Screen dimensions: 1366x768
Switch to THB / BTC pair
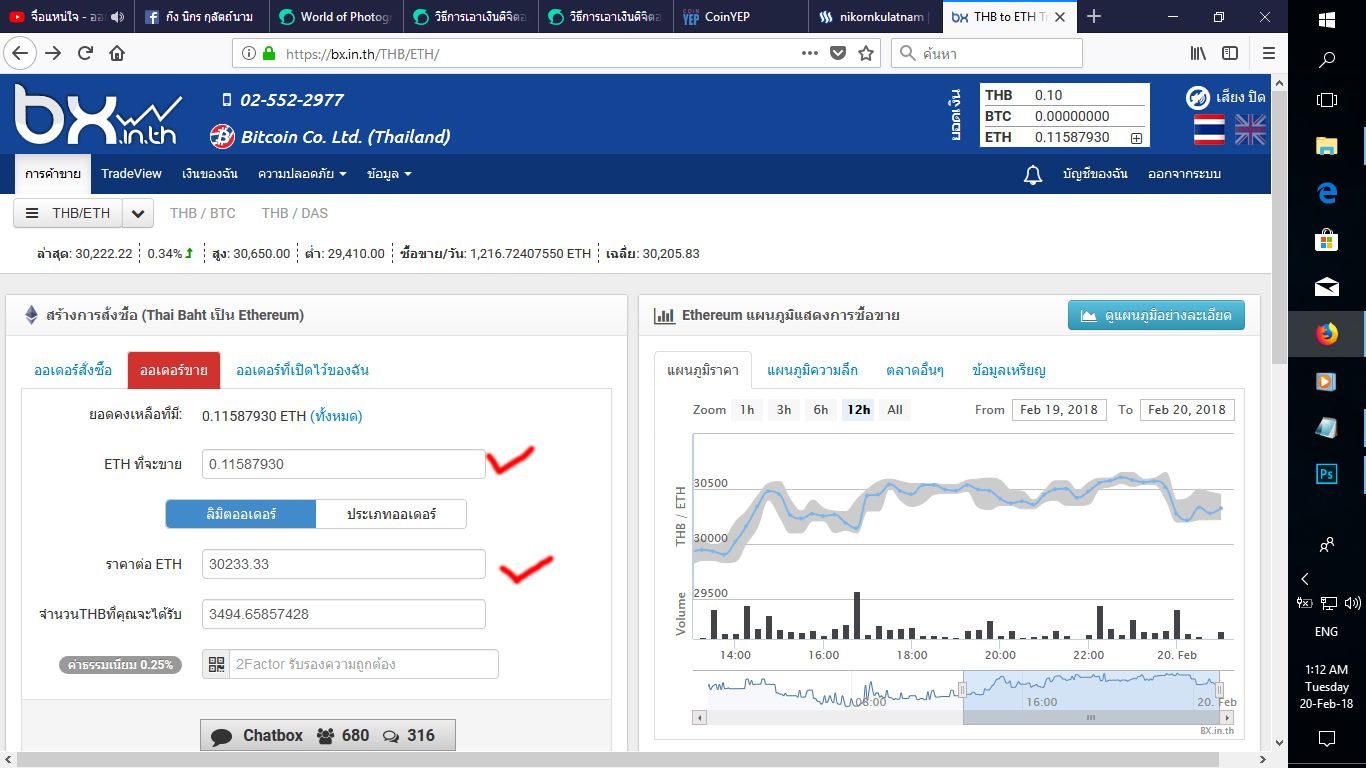[203, 213]
